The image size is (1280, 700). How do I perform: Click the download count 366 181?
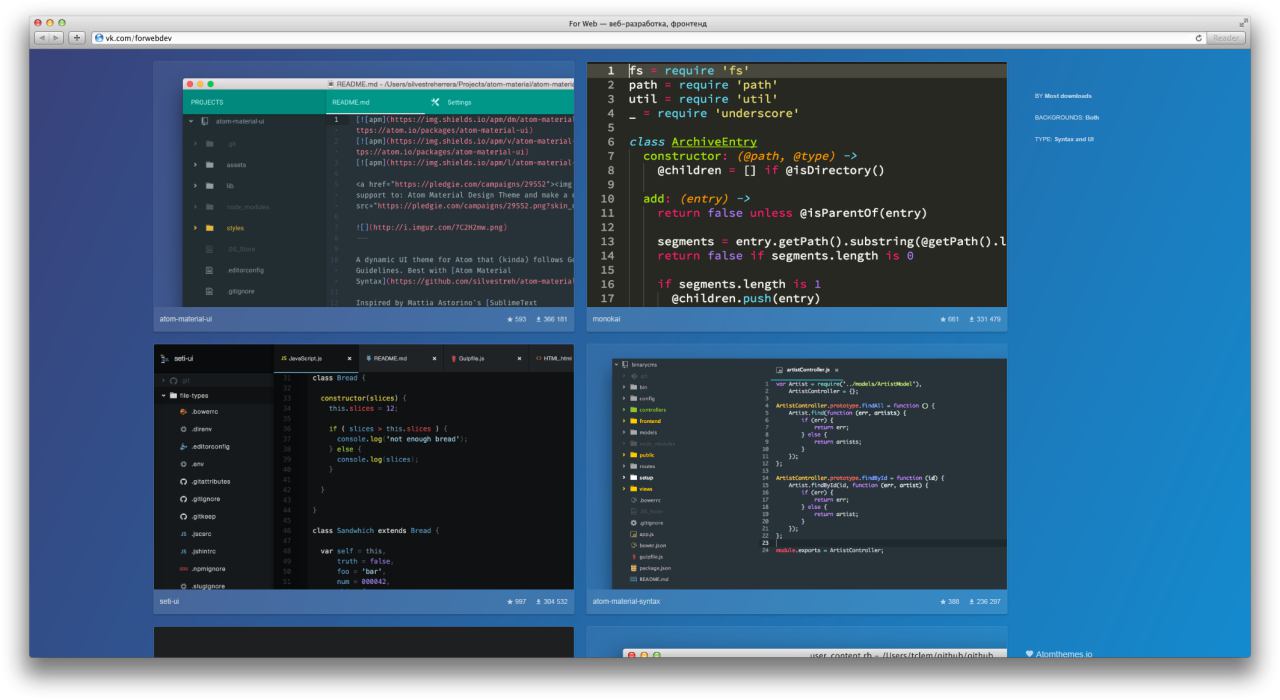coord(551,319)
